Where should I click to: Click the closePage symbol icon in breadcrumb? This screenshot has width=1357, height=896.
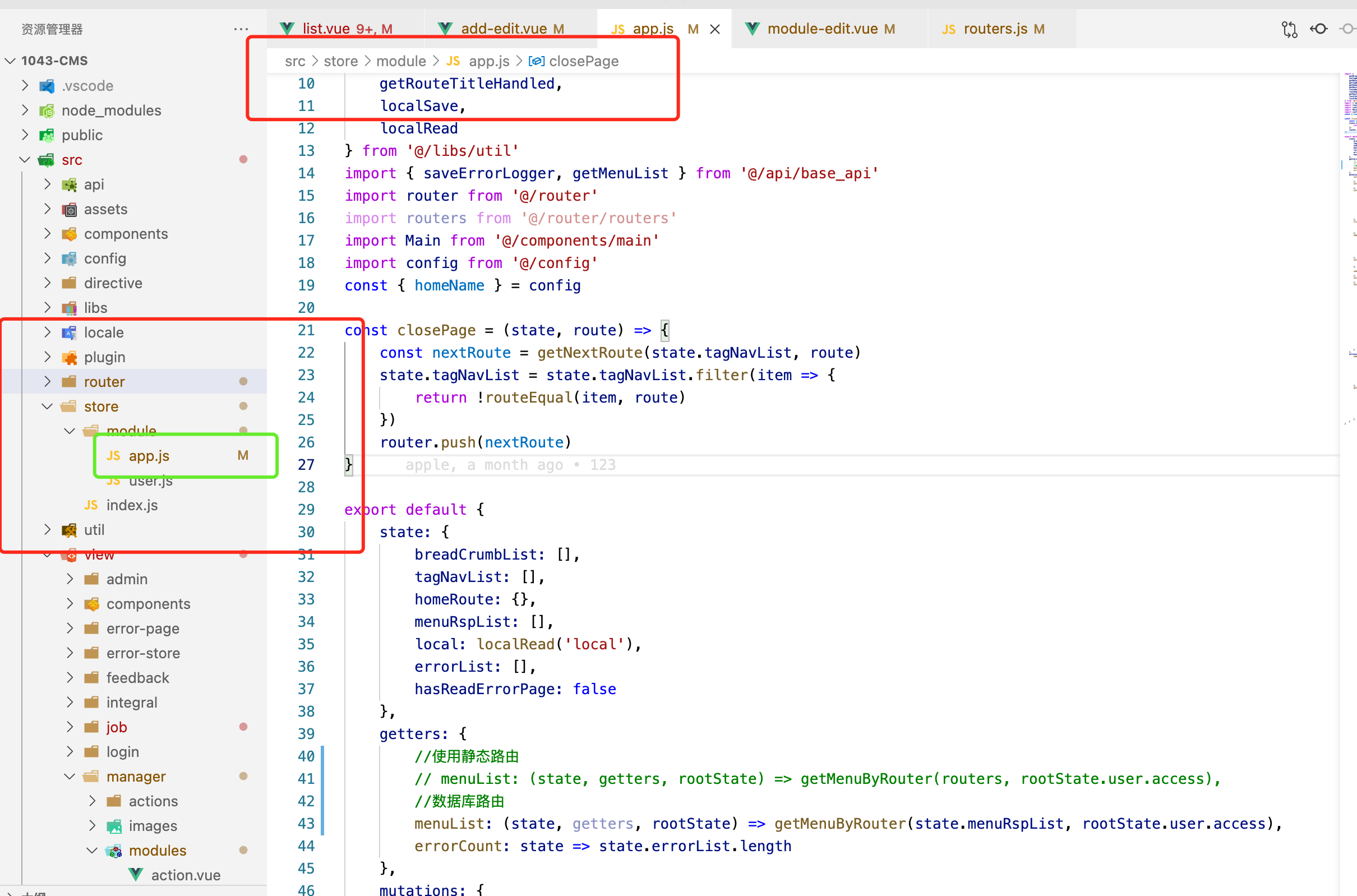point(536,61)
